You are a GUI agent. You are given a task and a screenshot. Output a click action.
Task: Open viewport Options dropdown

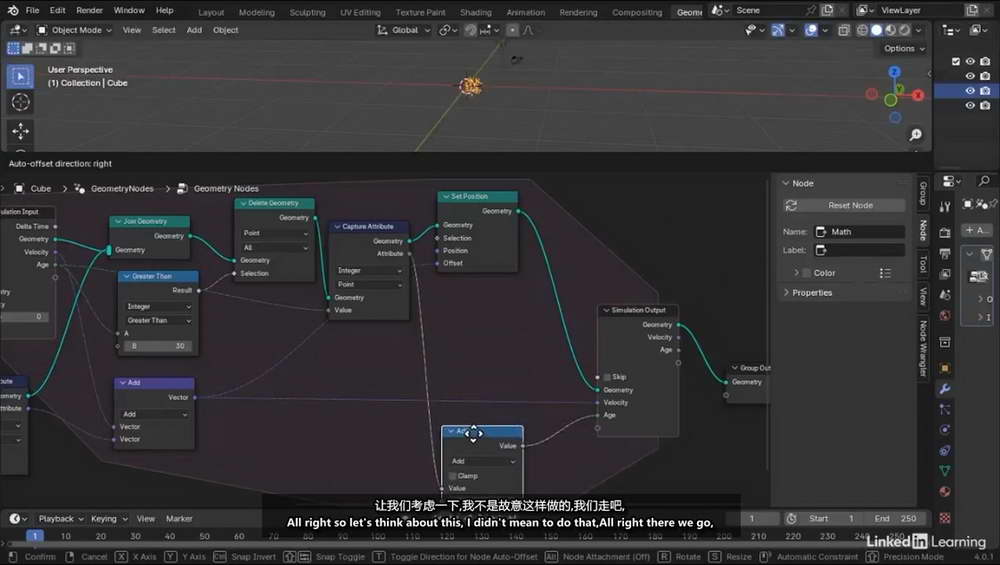point(904,48)
